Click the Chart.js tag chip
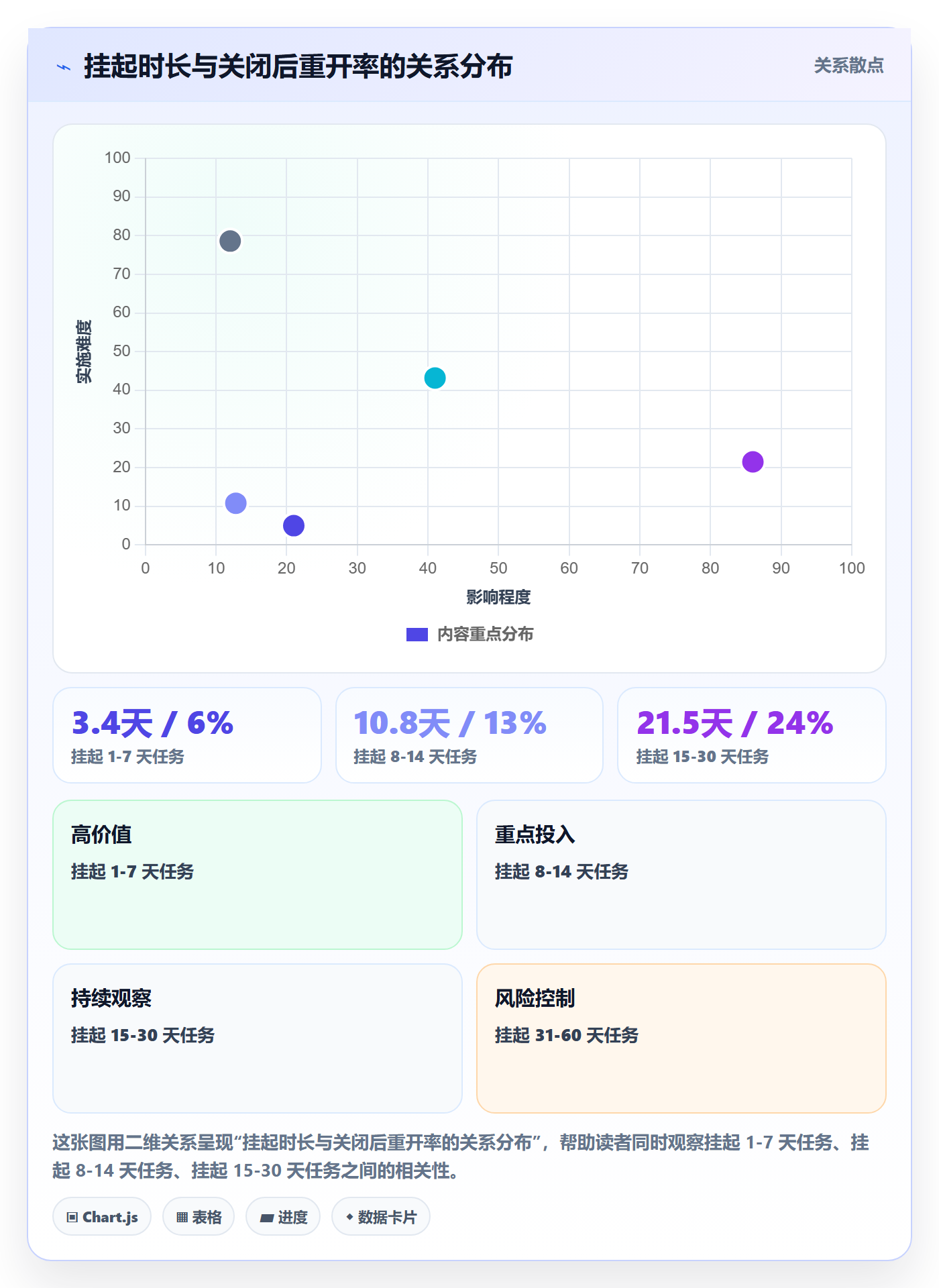This screenshot has height=1288, width=939. 102,1217
